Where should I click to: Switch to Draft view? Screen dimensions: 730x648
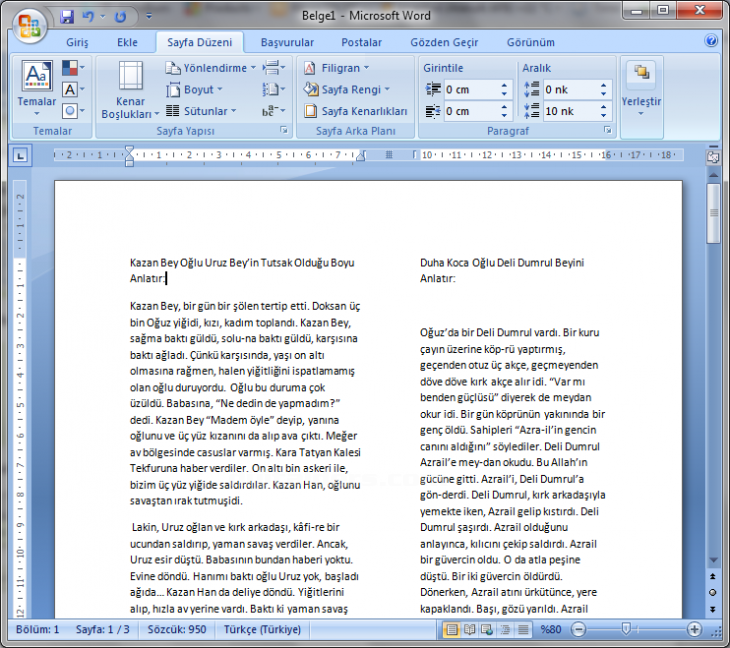click(x=523, y=630)
